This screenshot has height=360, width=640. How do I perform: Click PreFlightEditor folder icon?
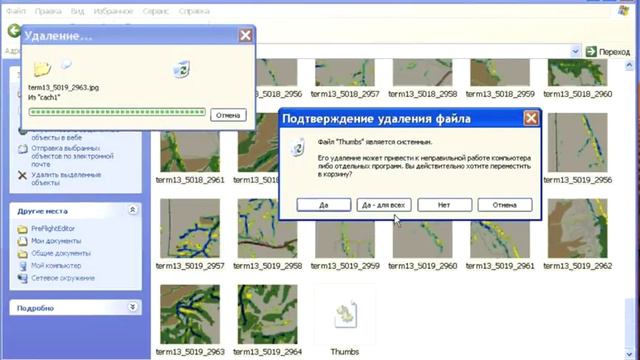(22, 229)
